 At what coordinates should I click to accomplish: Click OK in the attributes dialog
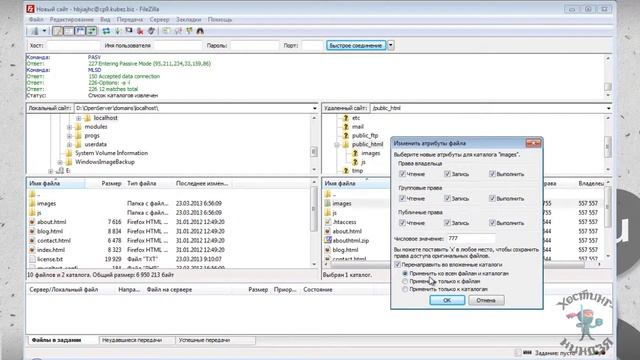click(x=447, y=300)
